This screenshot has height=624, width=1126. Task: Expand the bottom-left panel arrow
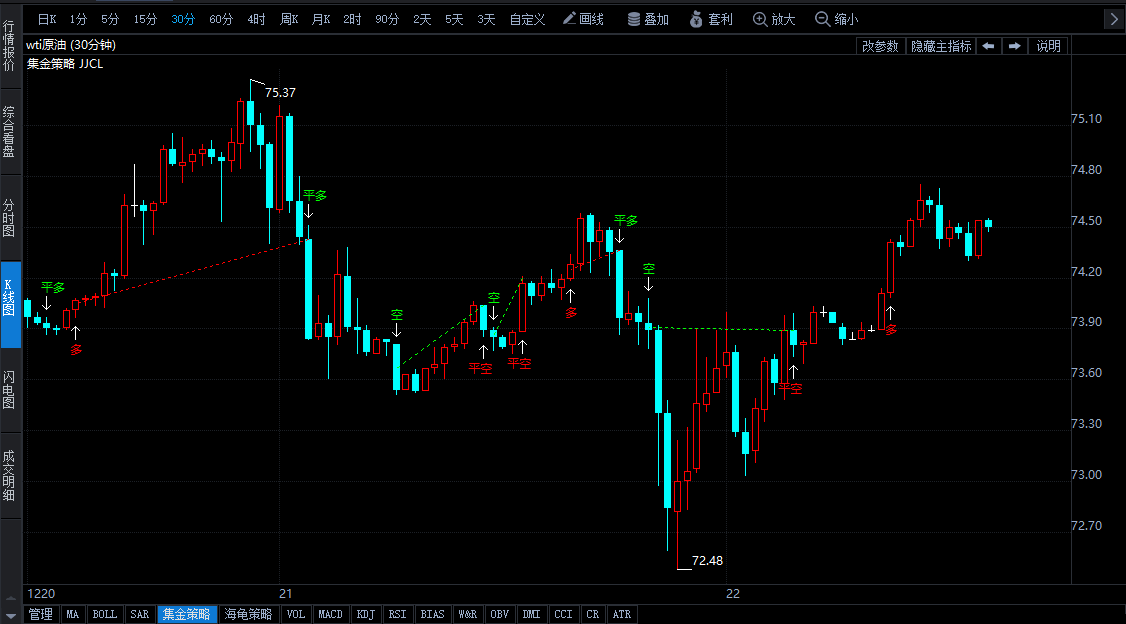[x=11, y=616]
